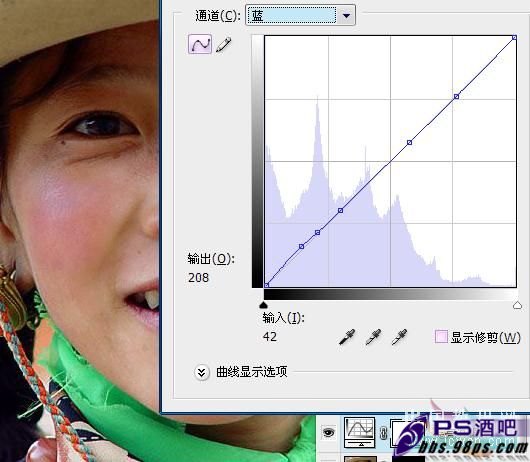This screenshot has width=530, height=462.
Task: Pick the black point eyedropper
Action: point(347,337)
